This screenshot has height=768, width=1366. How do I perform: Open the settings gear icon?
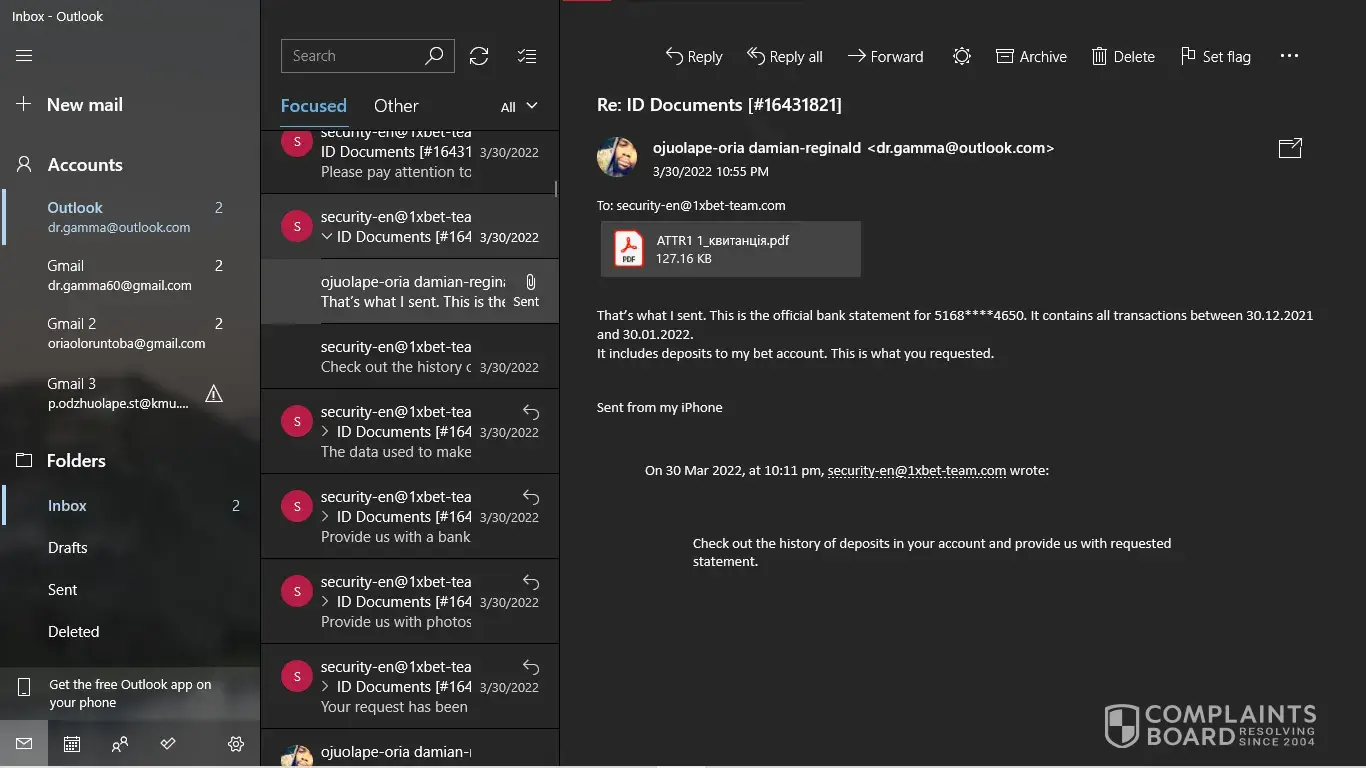point(236,744)
